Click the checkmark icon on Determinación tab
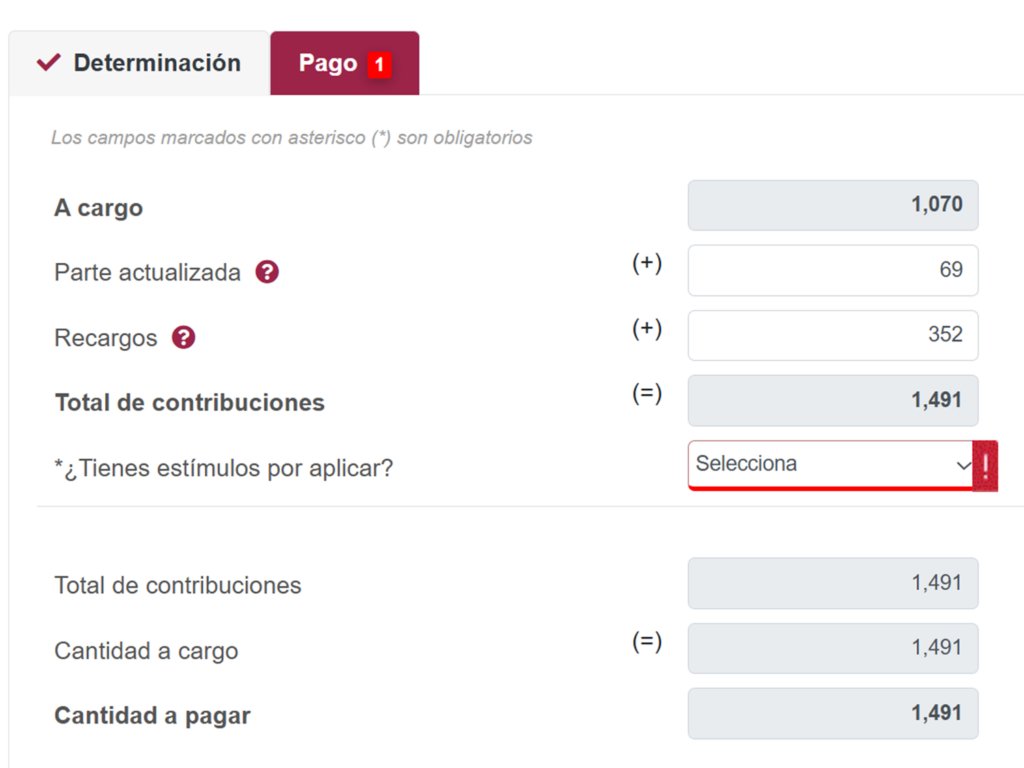The image size is (1024, 768). 48,63
